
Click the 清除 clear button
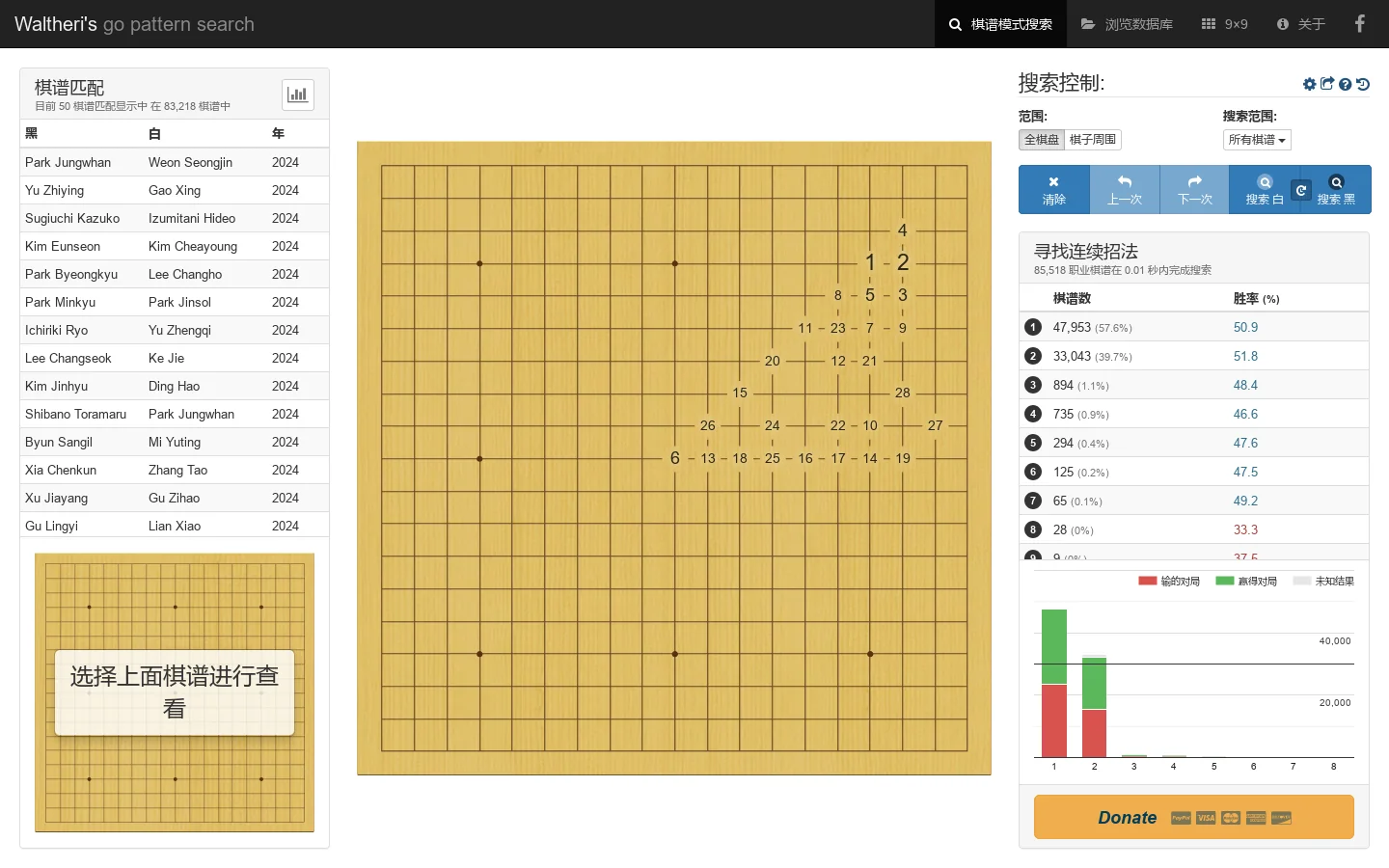(1054, 190)
